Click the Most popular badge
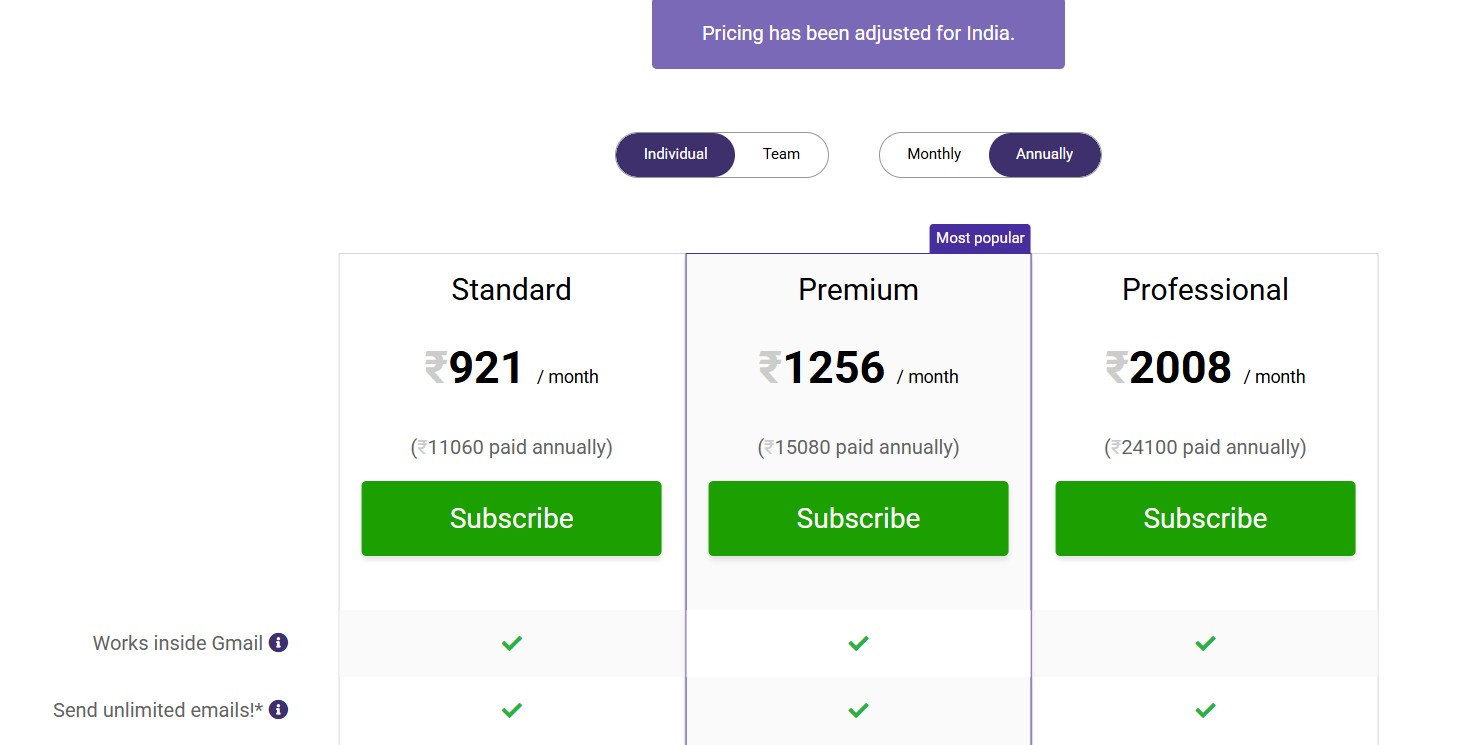Screen dimensions: 1462x745 (x=979, y=238)
